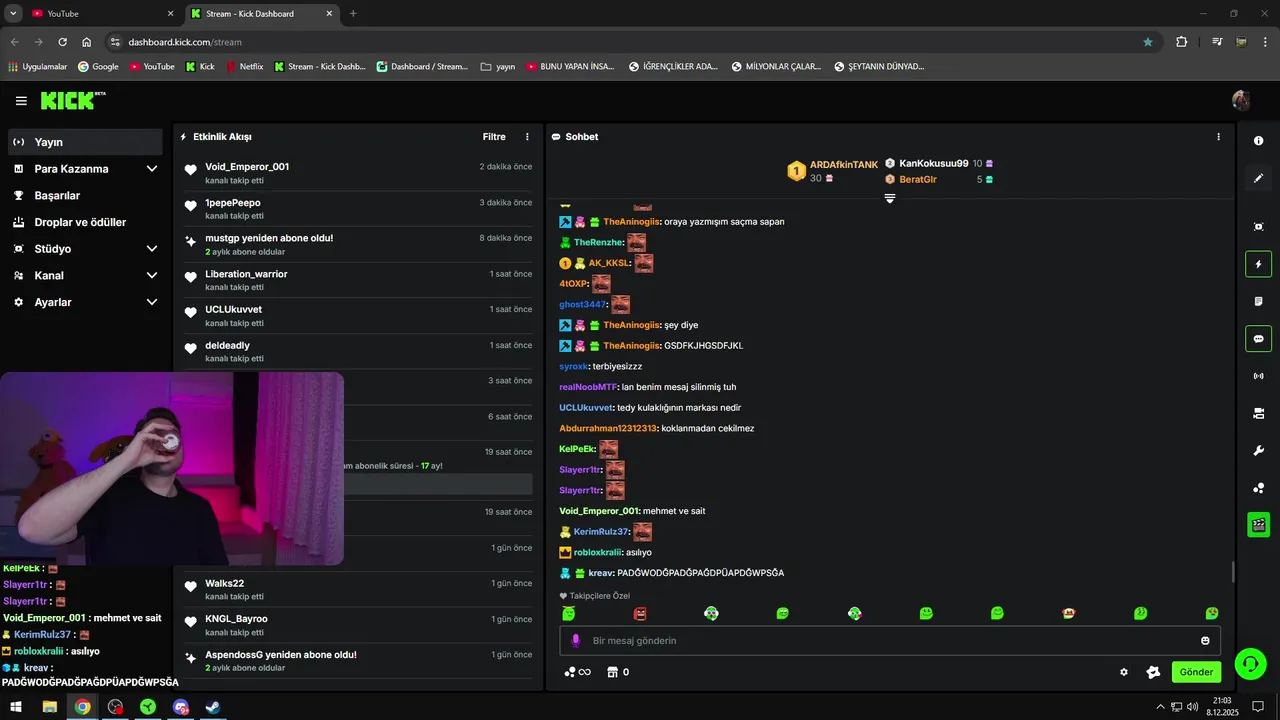Open the Netflix bookmark
This screenshot has width=1280, height=720.
coord(244,67)
